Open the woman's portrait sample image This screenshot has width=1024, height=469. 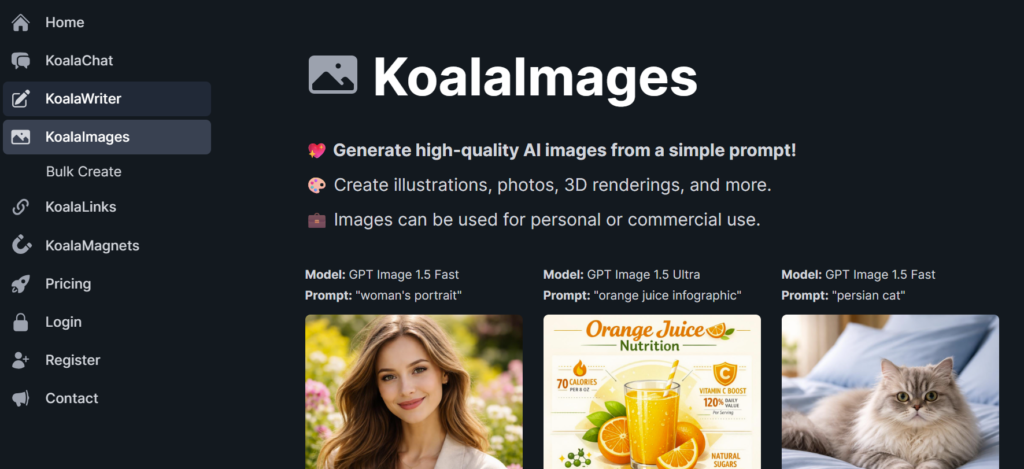tap(414, 392)
